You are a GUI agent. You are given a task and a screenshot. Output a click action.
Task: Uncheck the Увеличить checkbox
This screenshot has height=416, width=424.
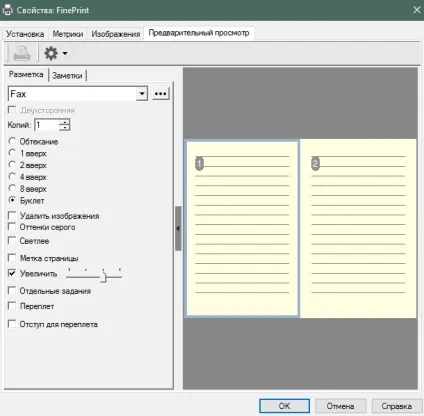coord(12,273)
